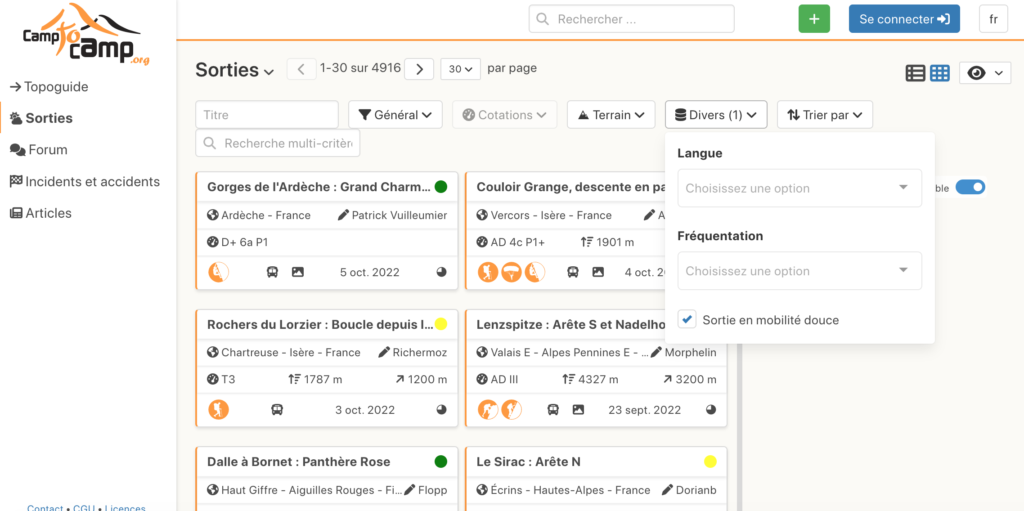Switch to list view layout icon
The width and height of the screenshot is (1024, 511).
tap(915, 73)
